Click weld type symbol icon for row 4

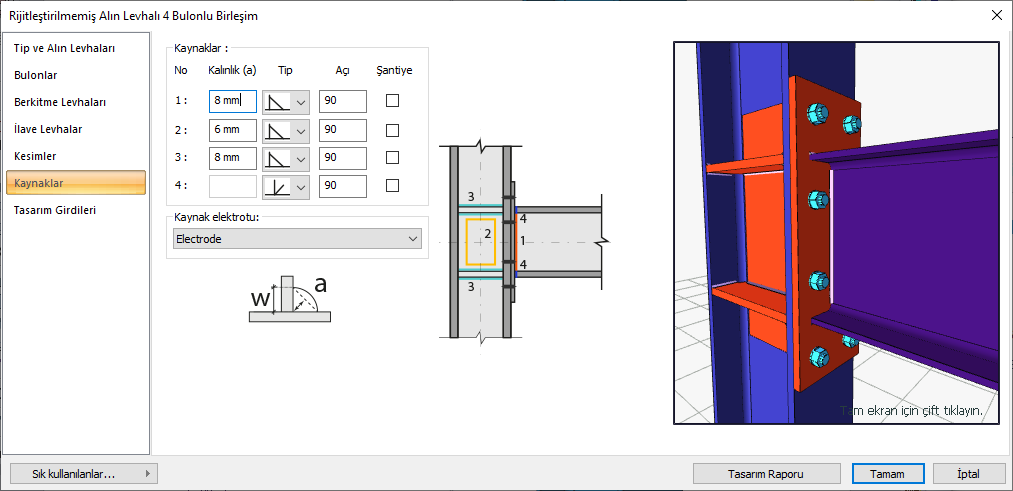[x=277, y=186]
